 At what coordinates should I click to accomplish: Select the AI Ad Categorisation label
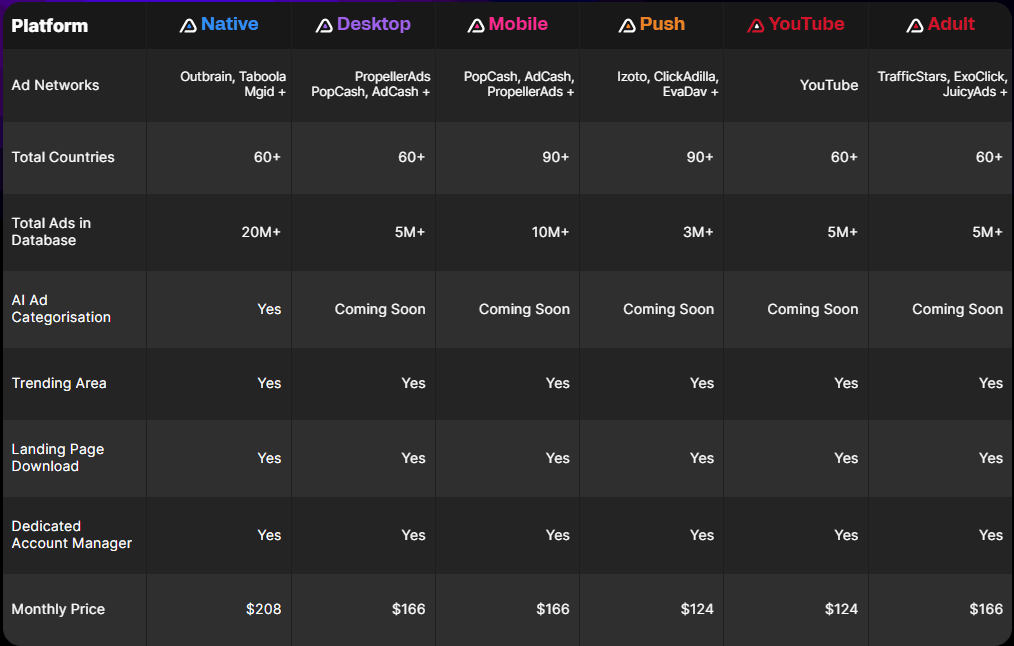tap(61, 308)
